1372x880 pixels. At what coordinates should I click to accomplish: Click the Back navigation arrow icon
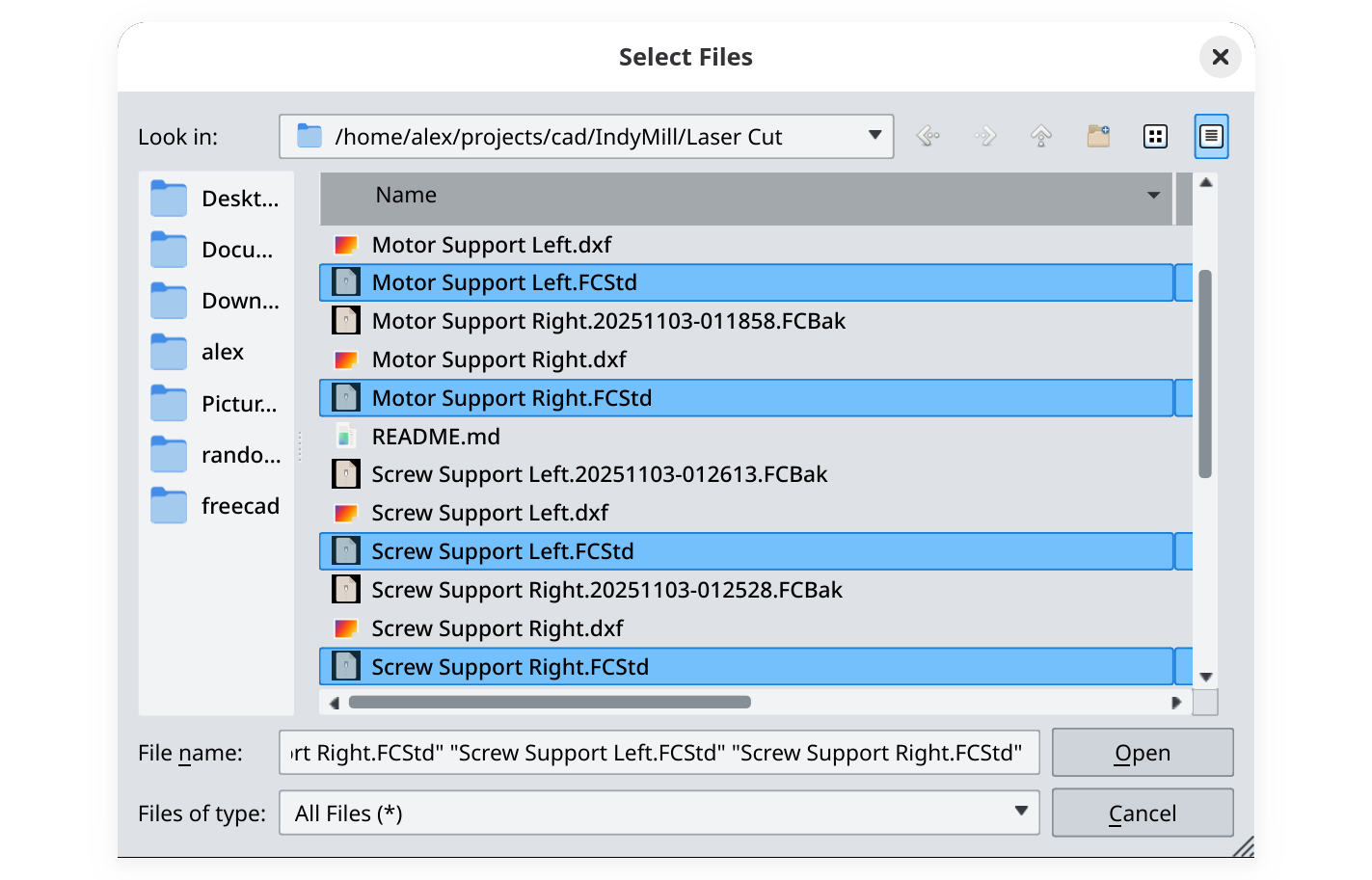tap(928, 136)
